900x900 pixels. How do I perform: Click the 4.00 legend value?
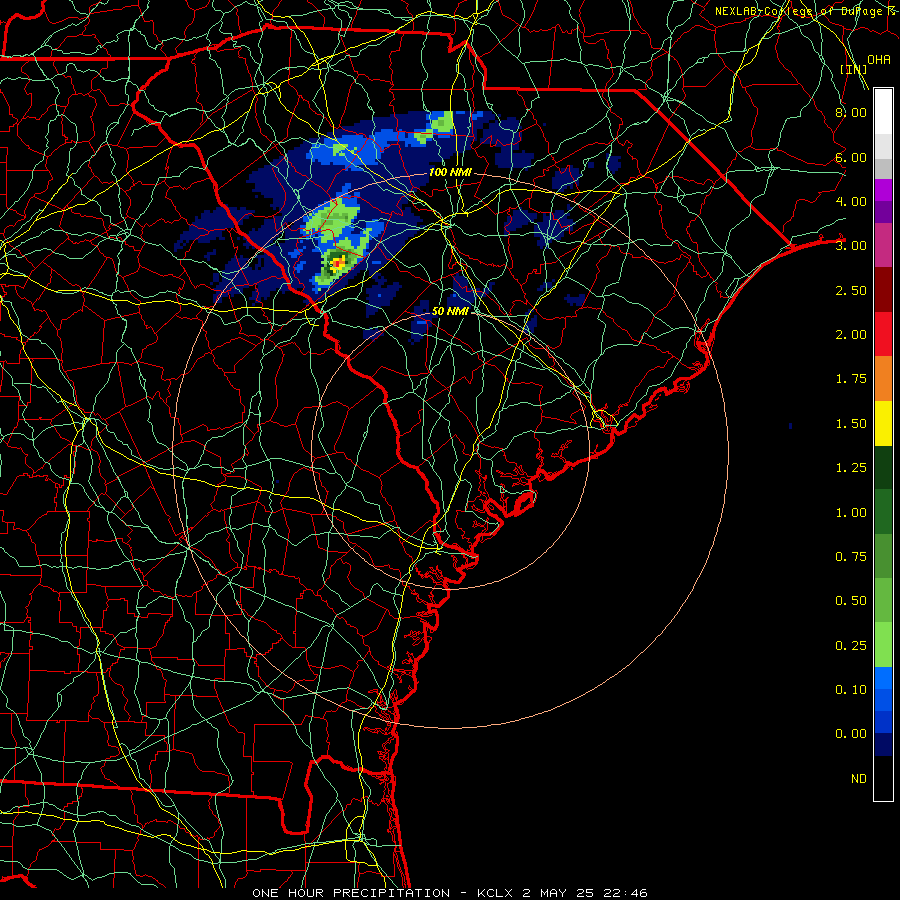(x=851, y=201)
